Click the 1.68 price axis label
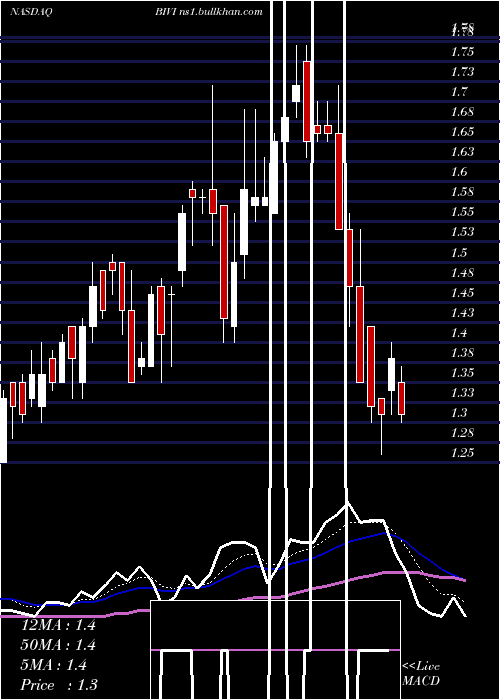 (462, 112)
